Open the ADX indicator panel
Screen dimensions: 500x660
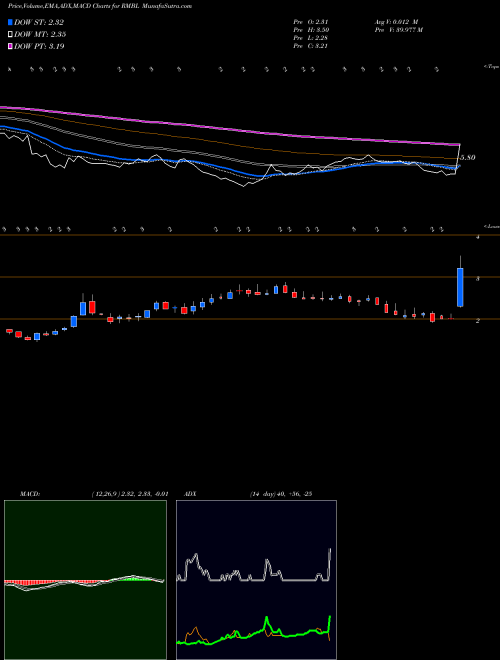(x=256, y=580)
